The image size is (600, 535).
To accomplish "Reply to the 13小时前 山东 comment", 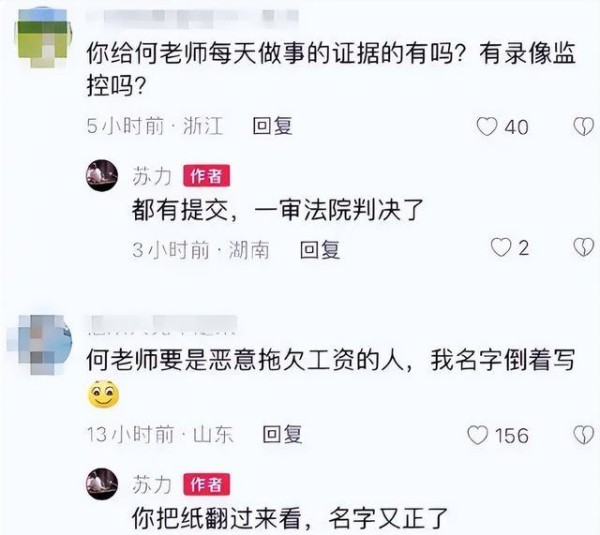I will 282,434.
